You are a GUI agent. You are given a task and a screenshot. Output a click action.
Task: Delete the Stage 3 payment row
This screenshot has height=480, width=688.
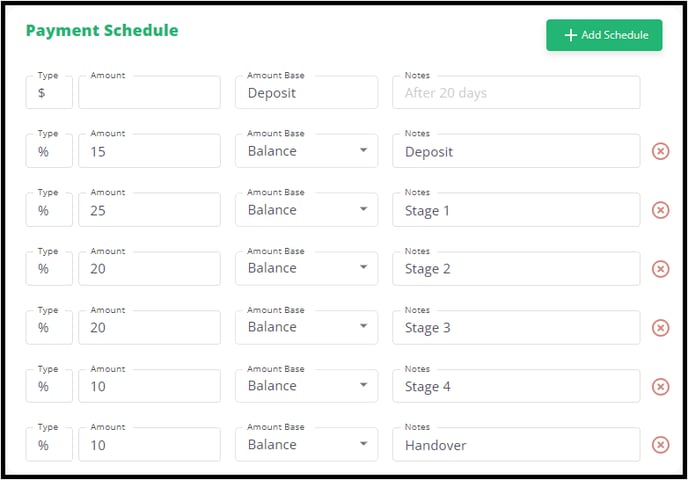pyautogui.click(x=660, y=328)
